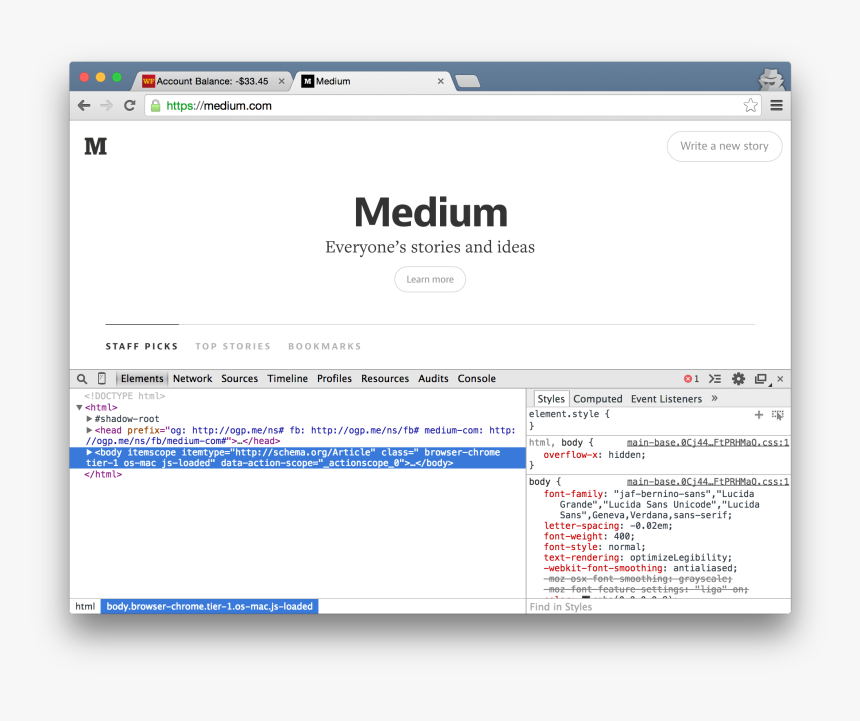The image size is (860, 721).
Task: Open the Profiles DevTools tab
Action: pos(334,378)
